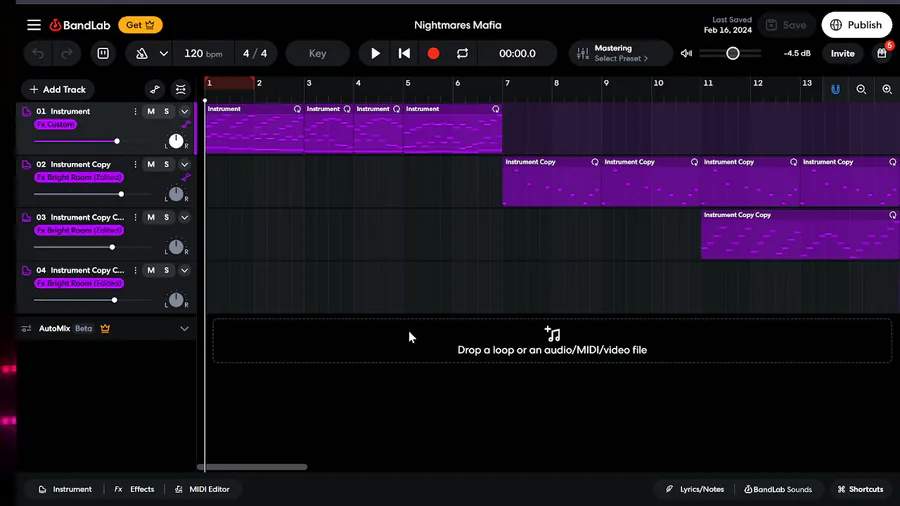The width and height of the screenshot is (900, 506).
Task: Open the Shortcuts panel
Action: (x=860, y=489)
